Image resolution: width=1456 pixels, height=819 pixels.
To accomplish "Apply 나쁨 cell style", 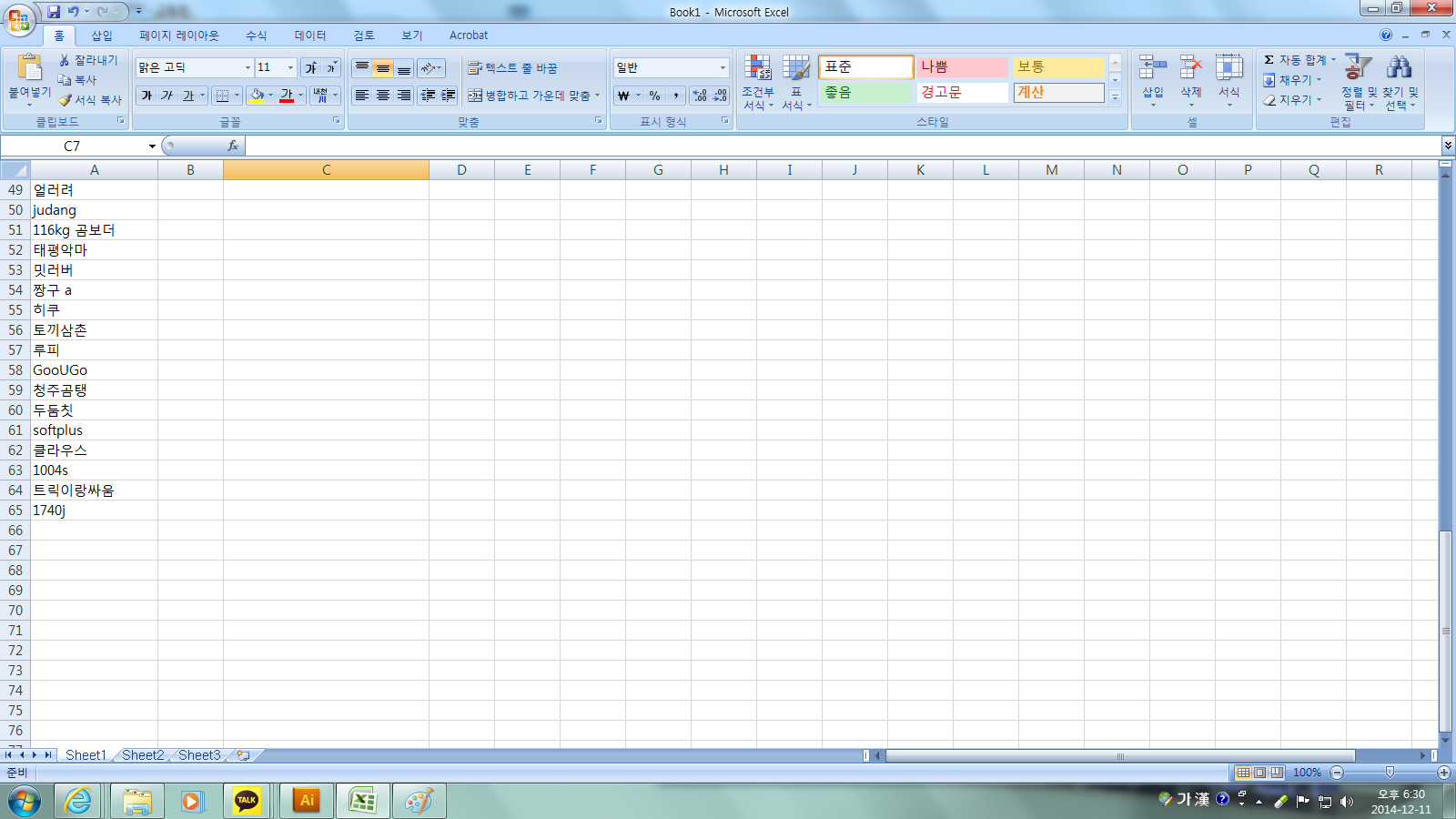I will pos(962,67).
